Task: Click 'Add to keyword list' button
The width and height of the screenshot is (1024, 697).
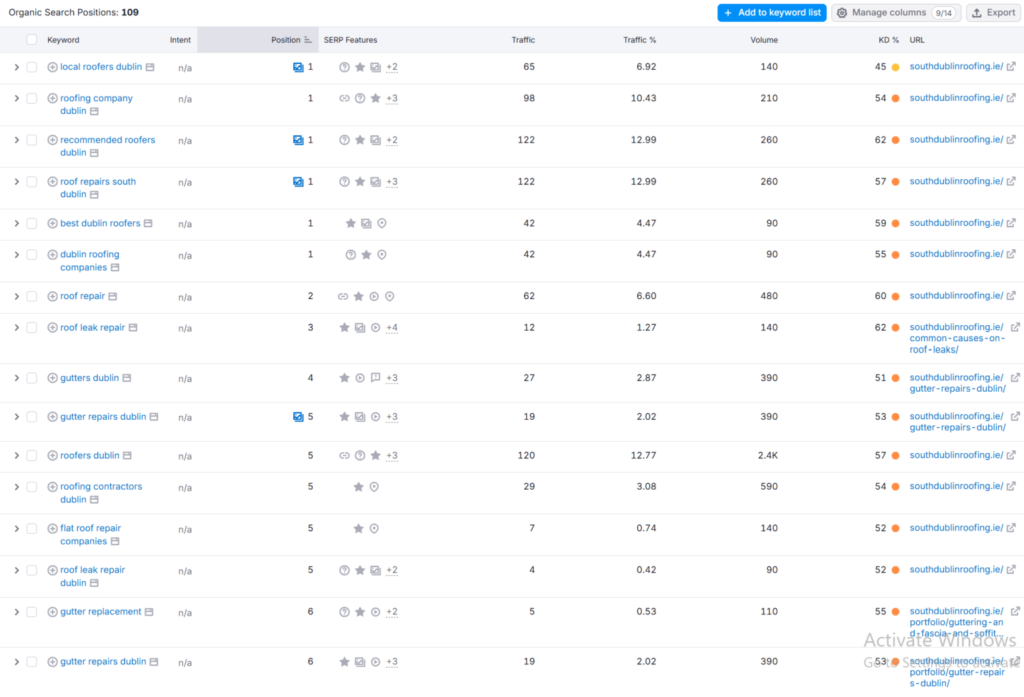Action: [x=772, y=12]
